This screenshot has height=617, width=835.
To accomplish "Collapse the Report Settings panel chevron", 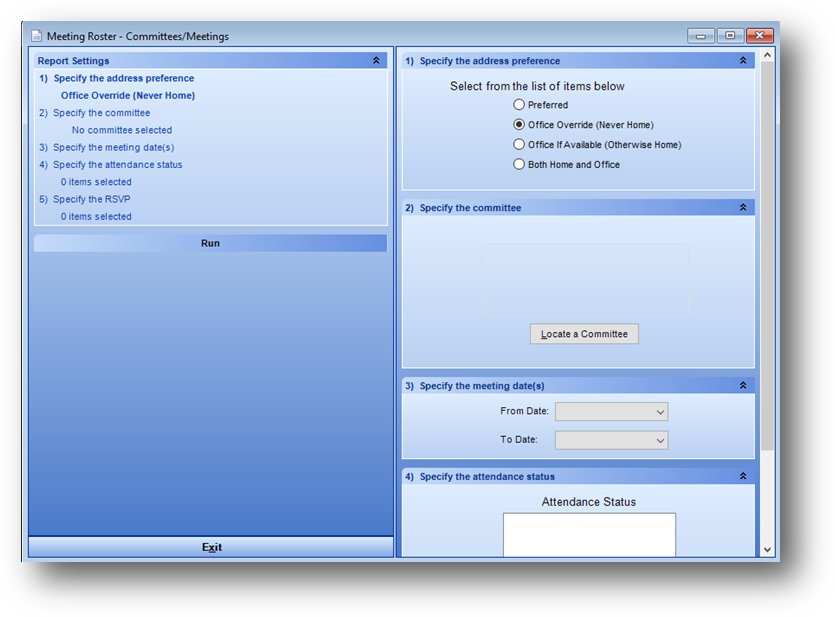I will pos(376,61).
